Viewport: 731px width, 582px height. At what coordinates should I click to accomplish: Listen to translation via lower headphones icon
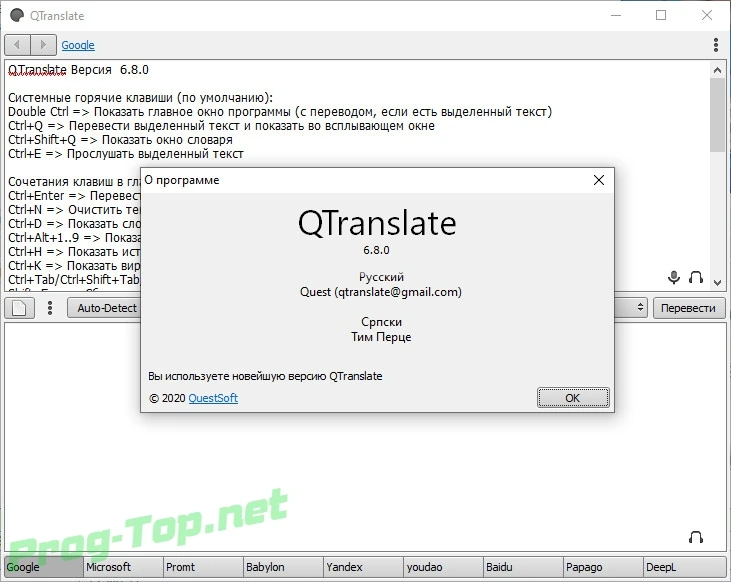[x=696, y=537]
